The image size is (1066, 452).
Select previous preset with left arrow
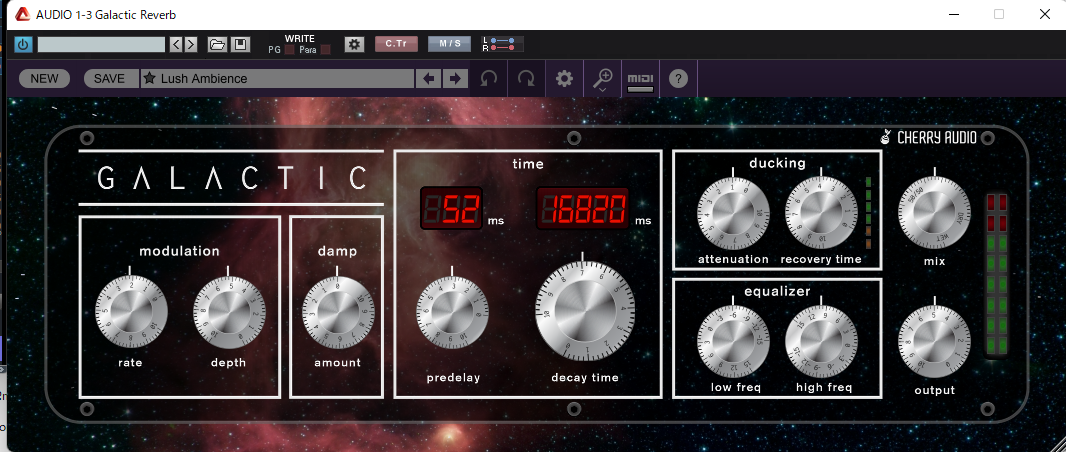[428, 78]
